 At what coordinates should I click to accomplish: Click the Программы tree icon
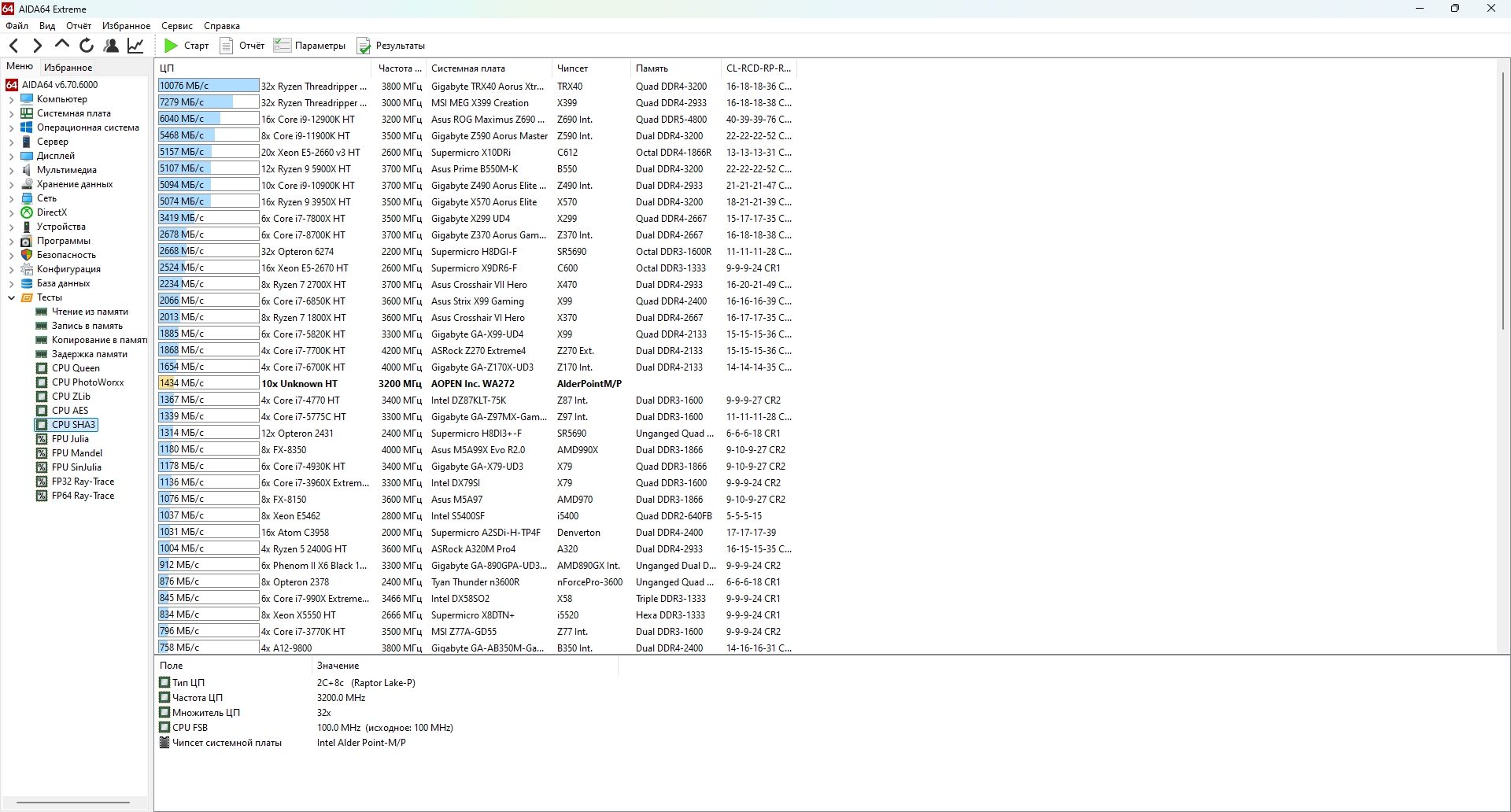tap(27, 241)
